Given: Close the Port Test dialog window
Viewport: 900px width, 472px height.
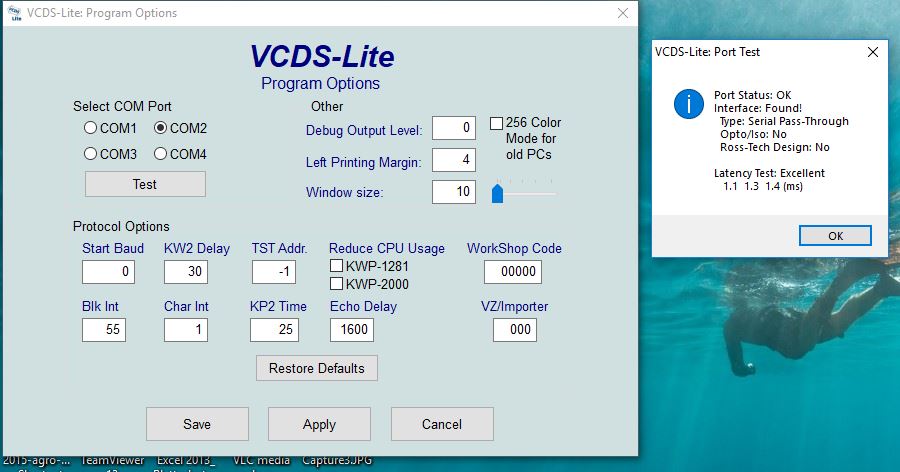Looking at the screenshot, I should [x=872, y=51].
